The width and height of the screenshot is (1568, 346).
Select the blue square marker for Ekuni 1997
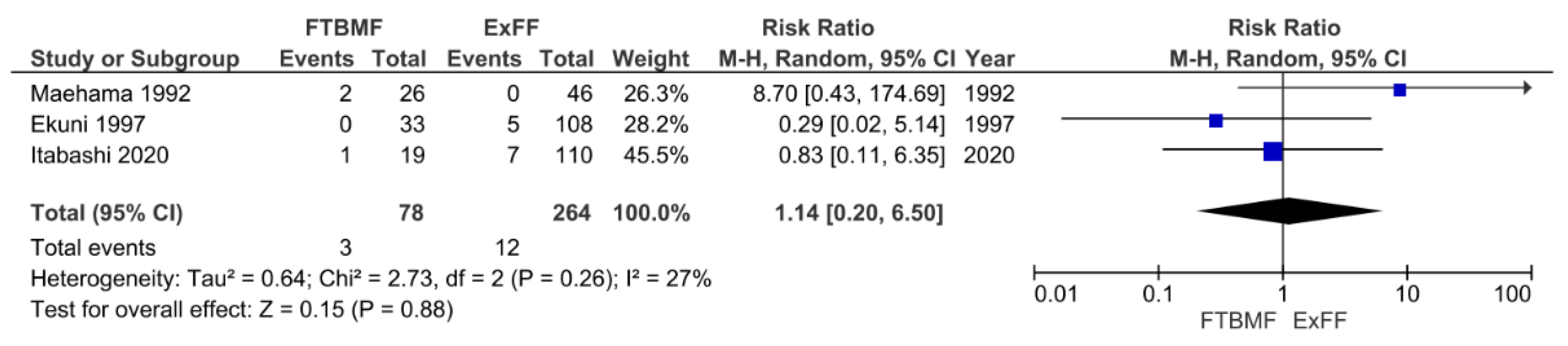[x=1216, y=121]
